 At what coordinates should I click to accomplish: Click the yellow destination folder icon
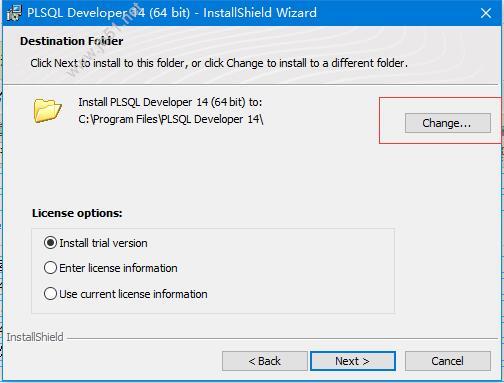pos(47,110)
